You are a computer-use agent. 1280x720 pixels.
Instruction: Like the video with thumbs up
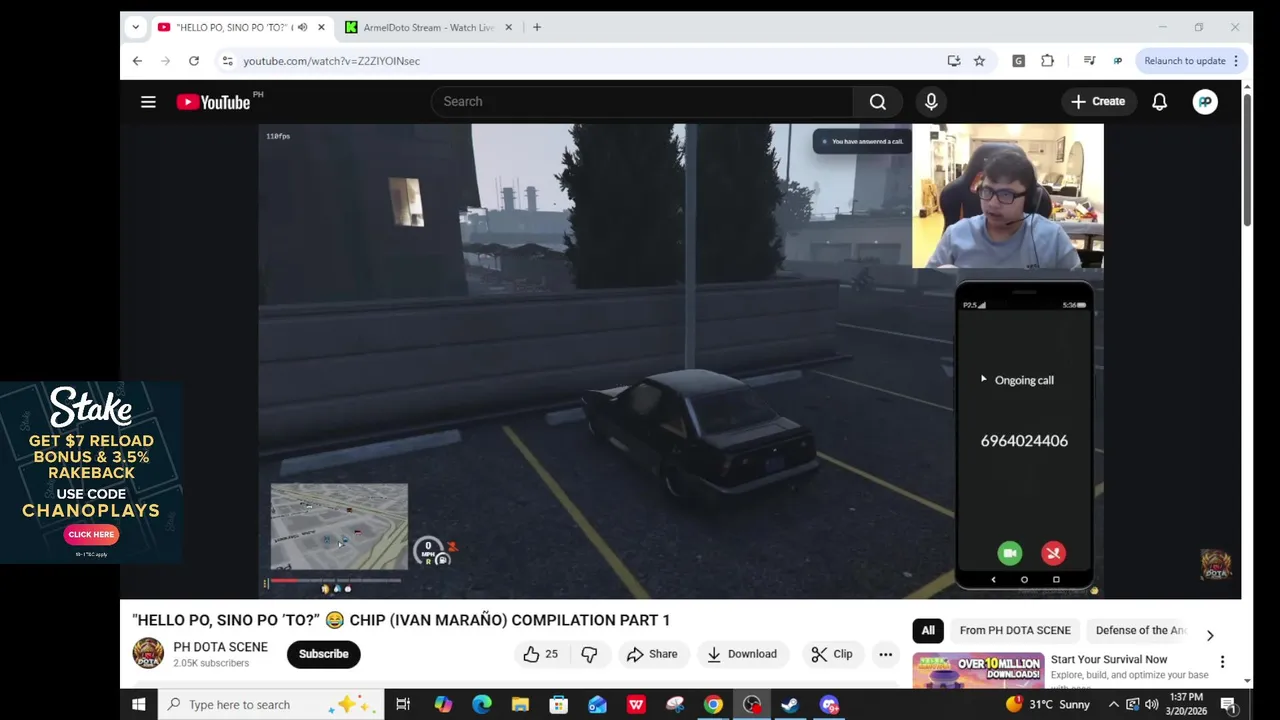539,654
